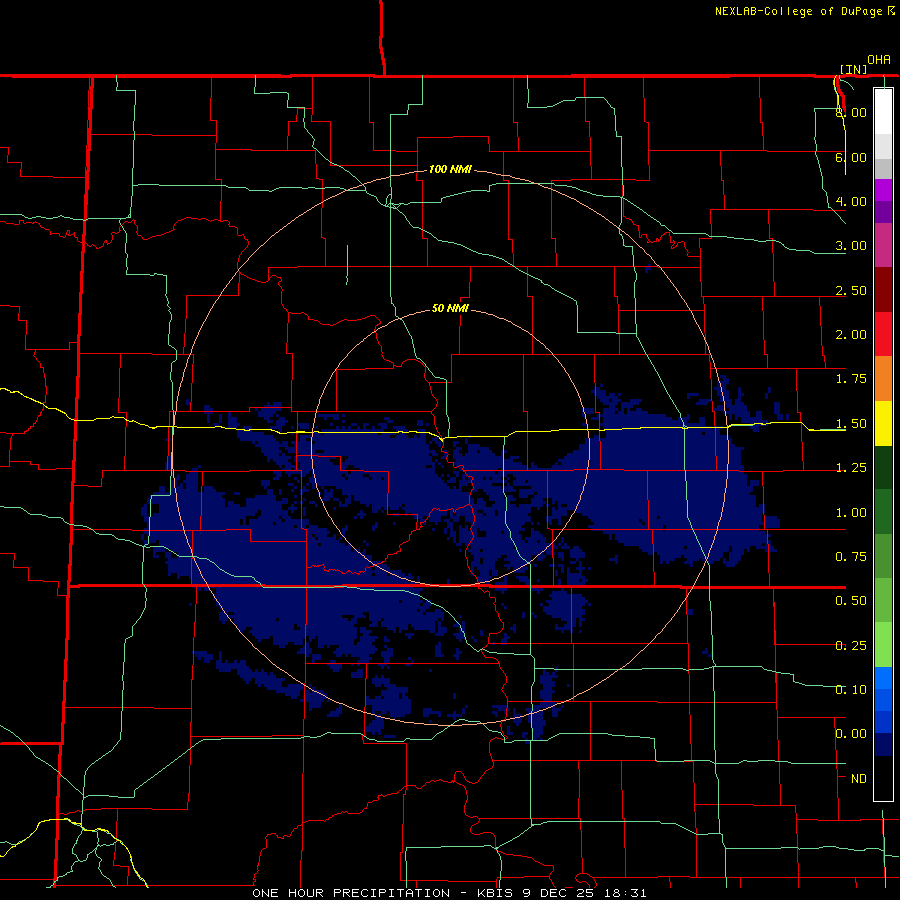Select the 1.50 scale value
900x900 pixels.
coord(851,424)
